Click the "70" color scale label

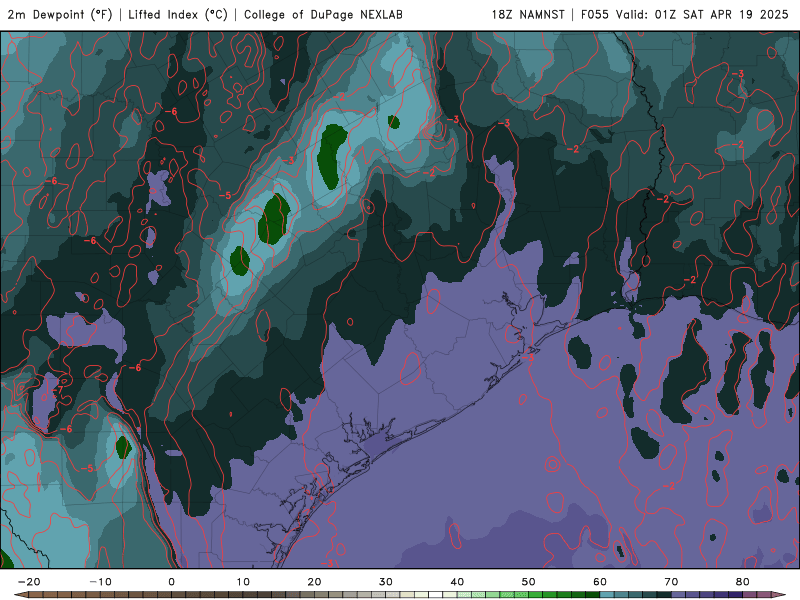pos(671,582)
